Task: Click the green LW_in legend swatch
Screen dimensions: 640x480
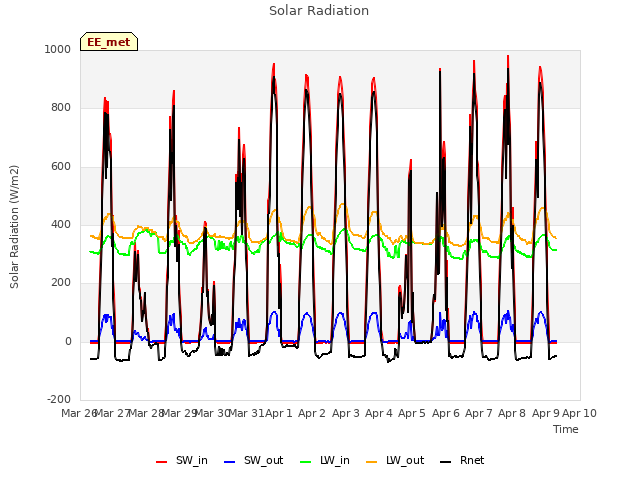Action: coord(306,462)
